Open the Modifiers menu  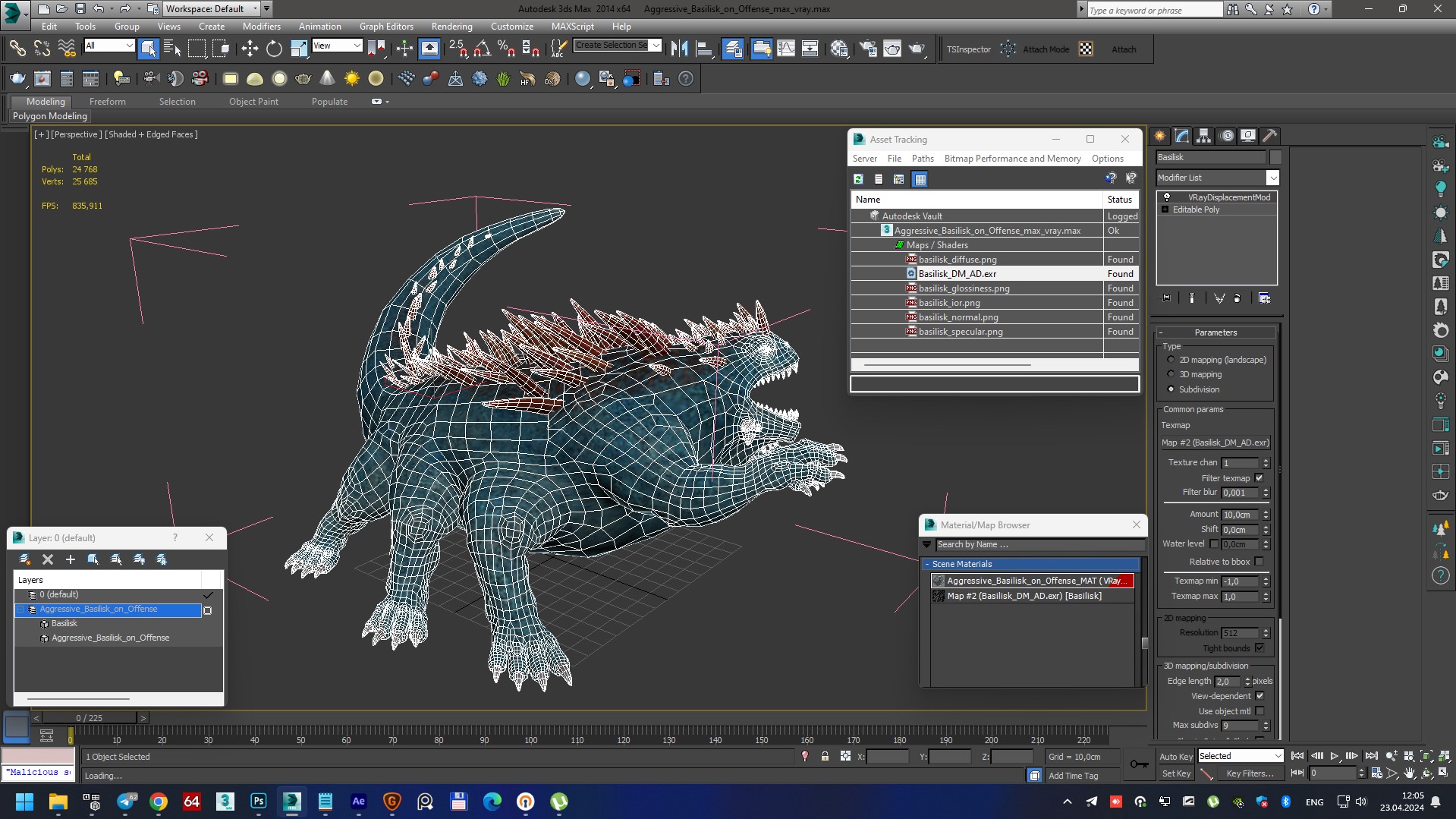(x=262, y=26)
